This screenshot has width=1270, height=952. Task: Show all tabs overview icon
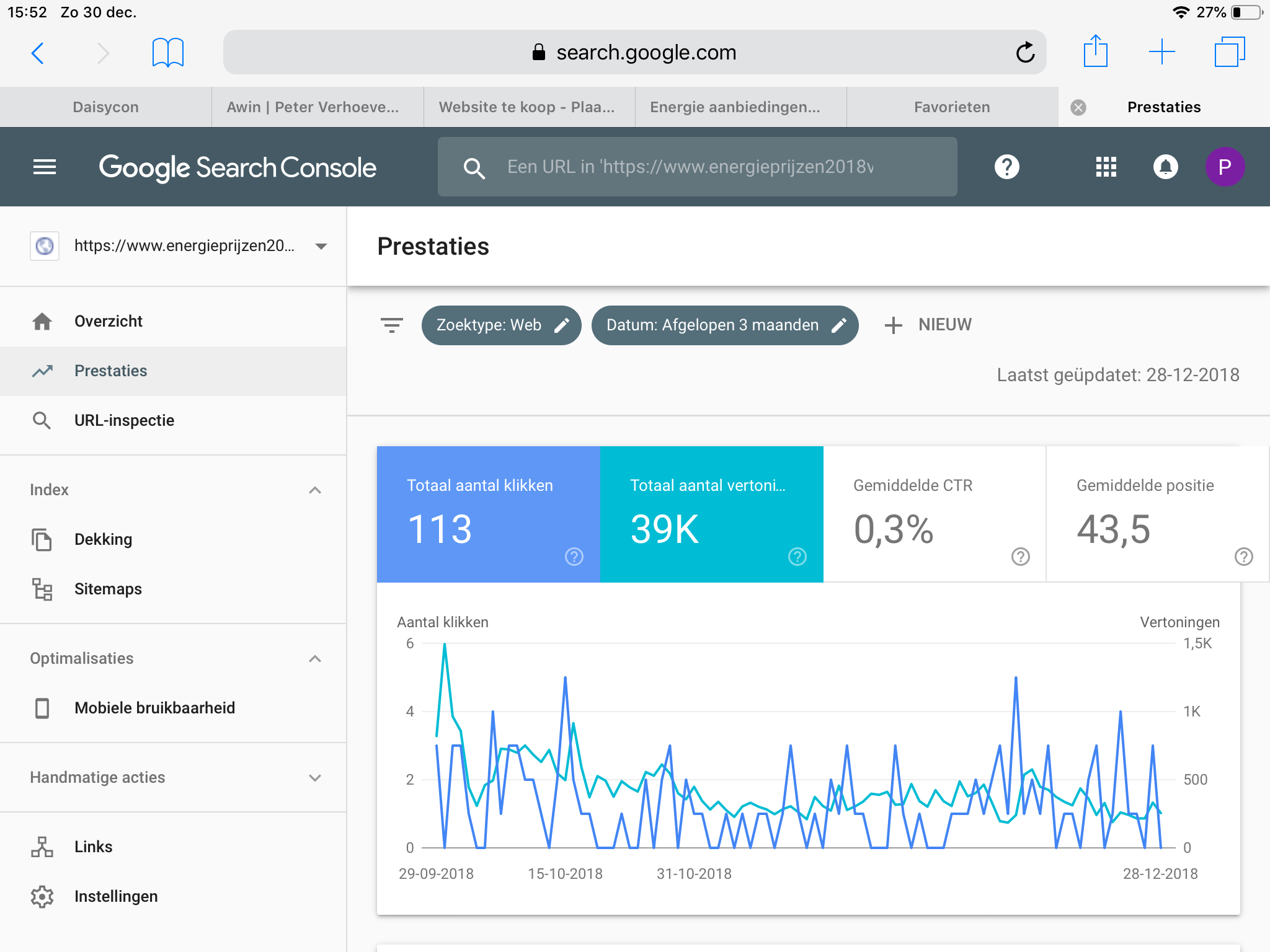coord(1230,52)
